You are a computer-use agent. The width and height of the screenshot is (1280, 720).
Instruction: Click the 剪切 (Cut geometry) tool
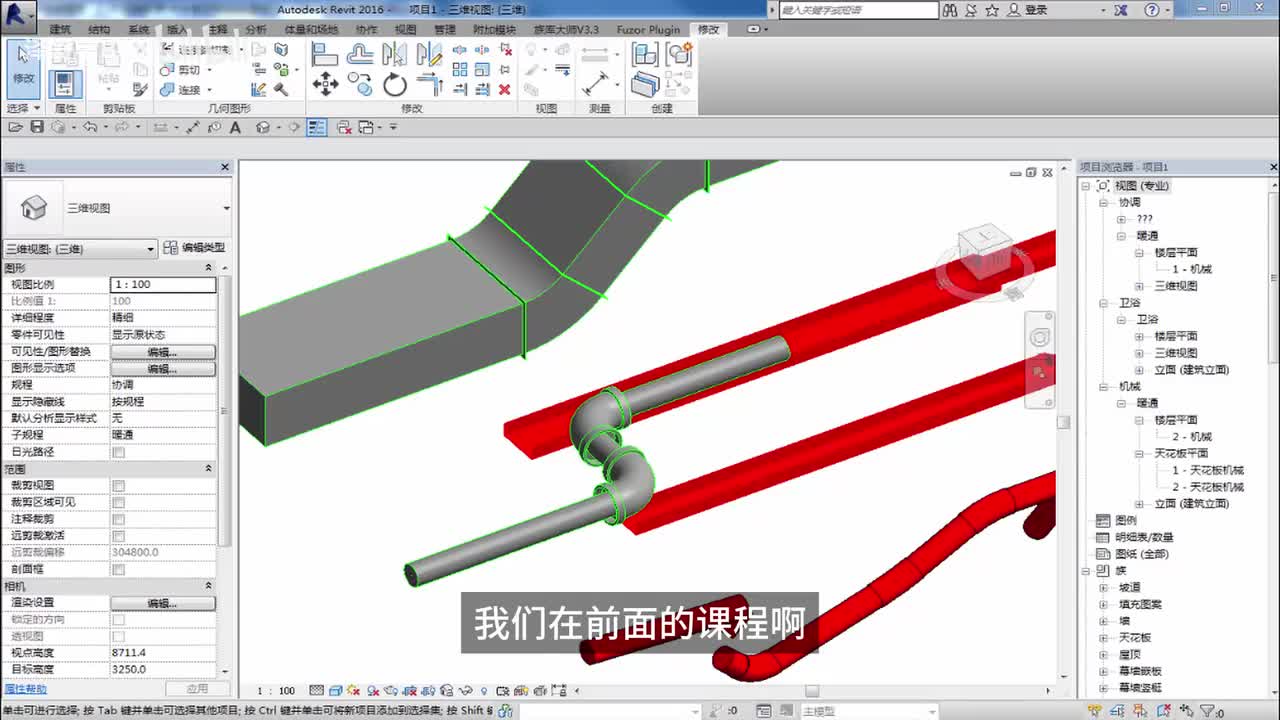click(182, 70)
